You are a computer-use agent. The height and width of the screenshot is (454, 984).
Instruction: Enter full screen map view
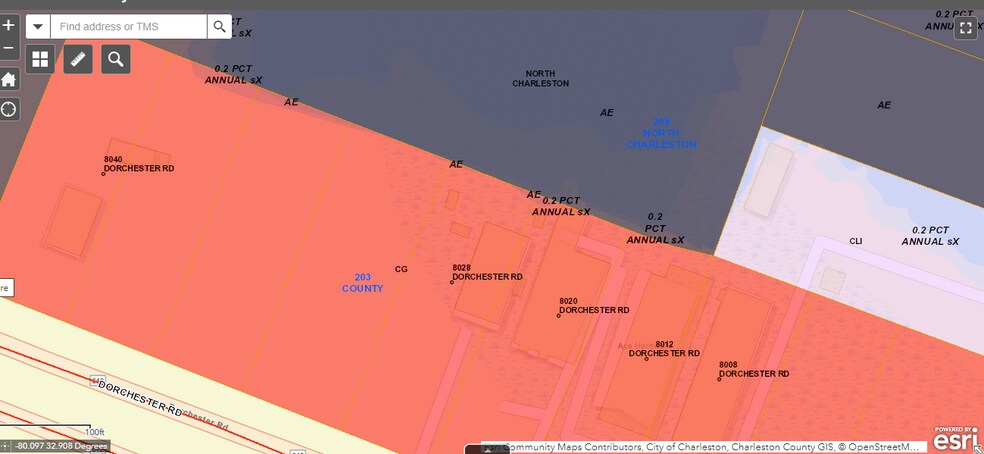pyautogui.click(x=965, y=28)
